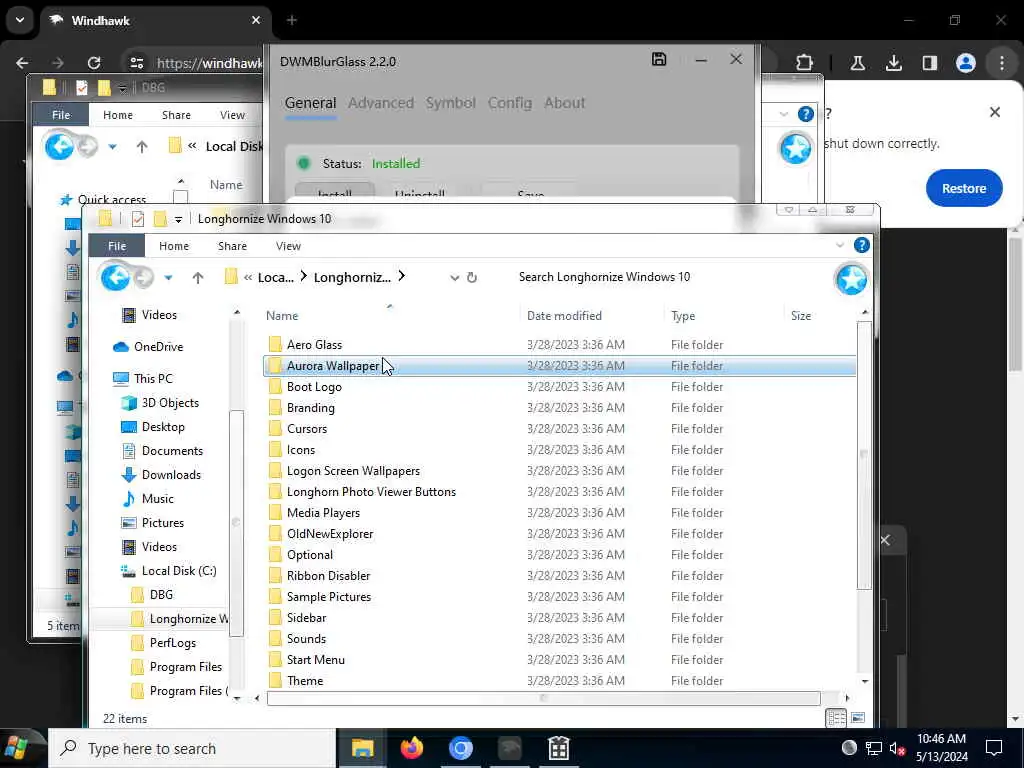Image resolution: width=1024 pixels, height=768 pixels.
Task: Open View ribbon tab in Longhornize window
Action: [288, 246]
